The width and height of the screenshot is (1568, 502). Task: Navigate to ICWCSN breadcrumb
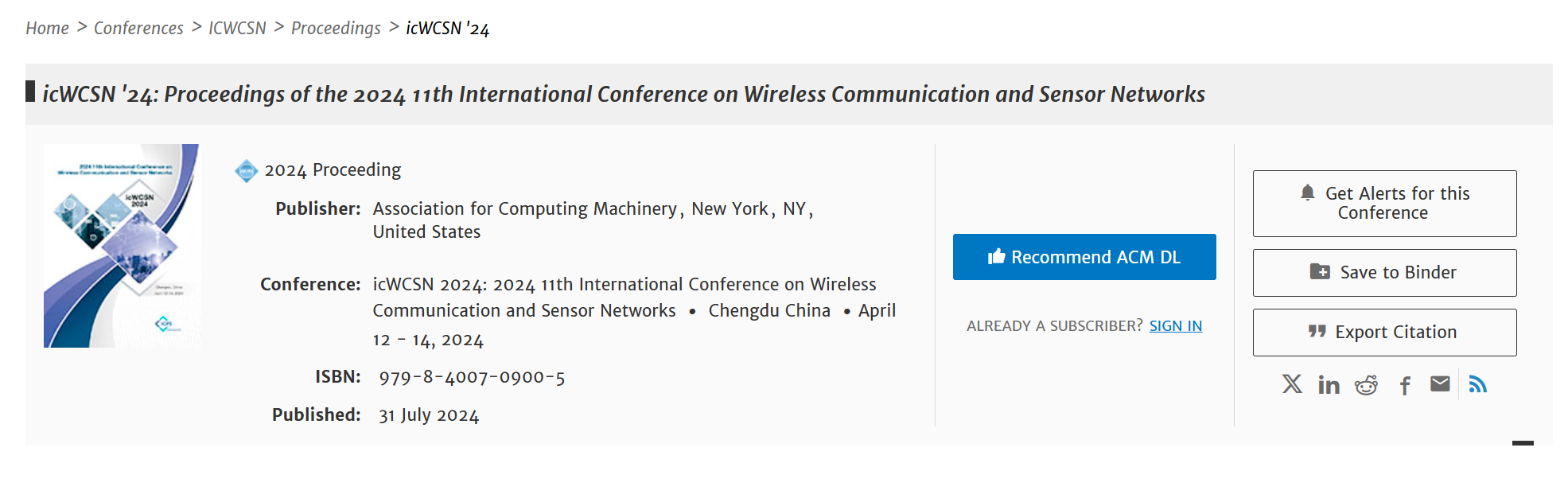pyautogui.click(x=237, y=29)
